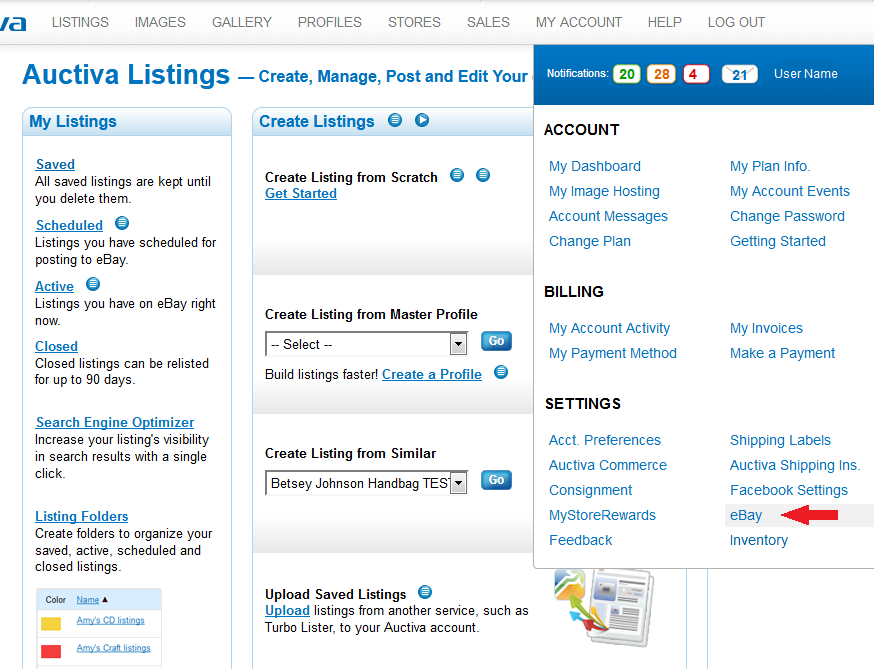This screenshot has height=669, width=874.
Task: Open the Closed listings link
Action: [56, 346]
